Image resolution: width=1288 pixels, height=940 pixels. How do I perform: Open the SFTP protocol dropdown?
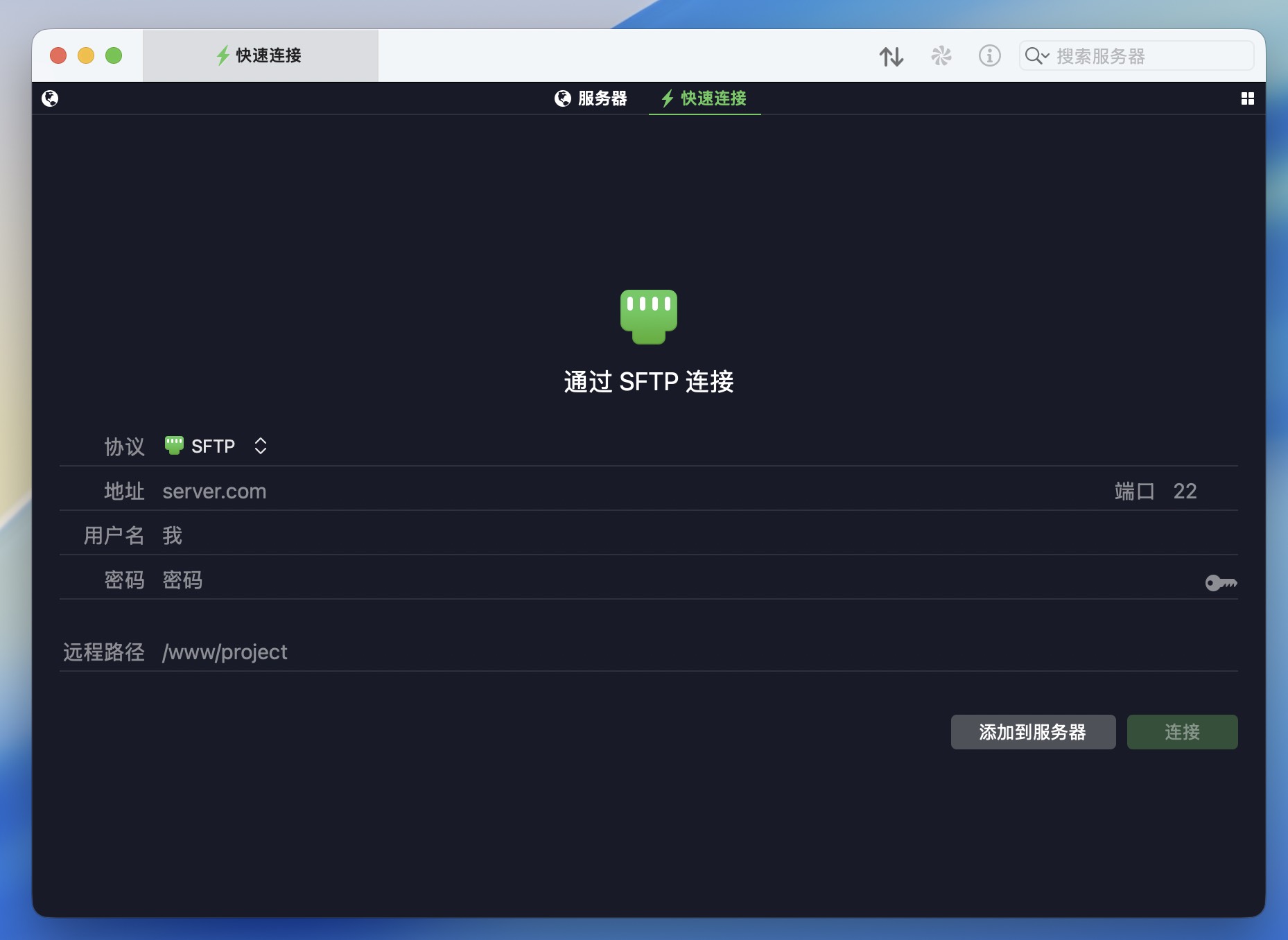pyautogui.click(x=214, y=446)
